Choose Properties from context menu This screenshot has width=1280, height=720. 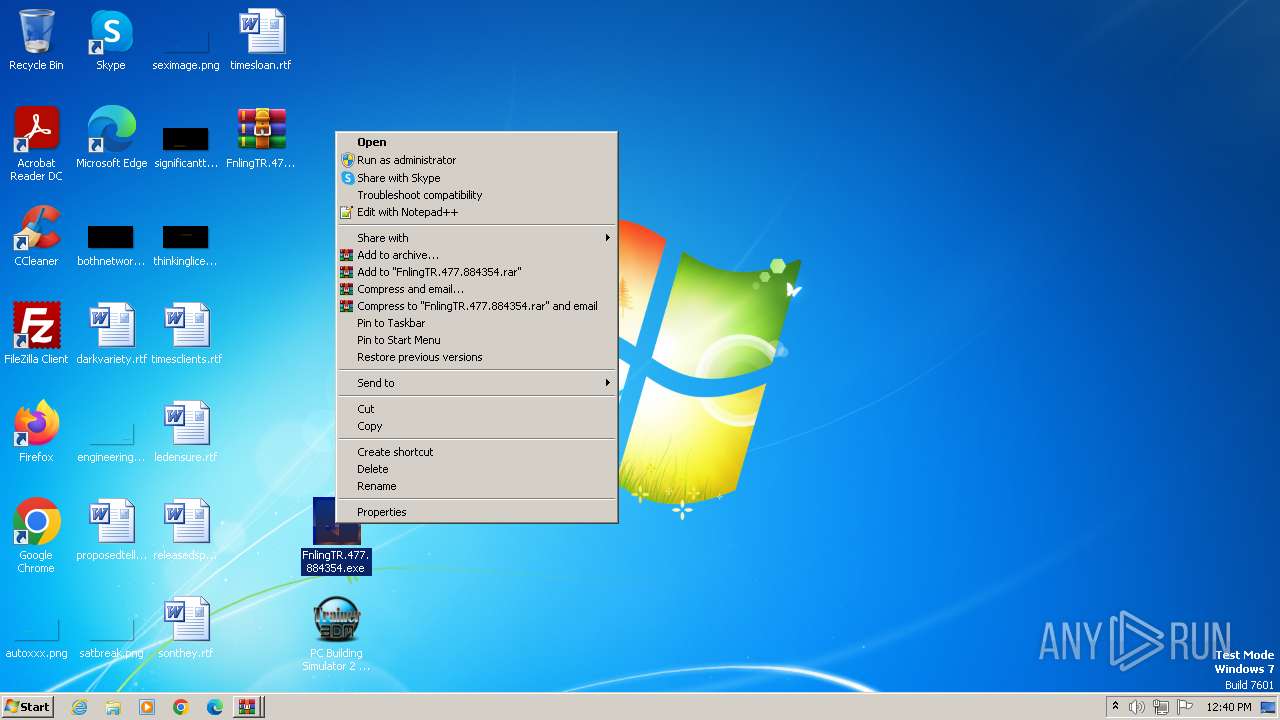[x=476, y=512]
